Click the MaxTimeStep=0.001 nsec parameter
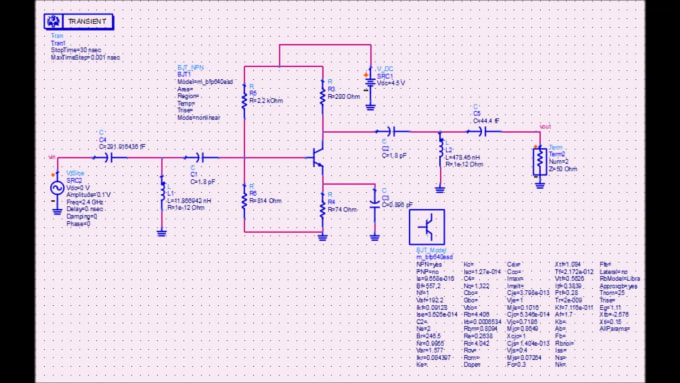680x383 pixels. 86,57
